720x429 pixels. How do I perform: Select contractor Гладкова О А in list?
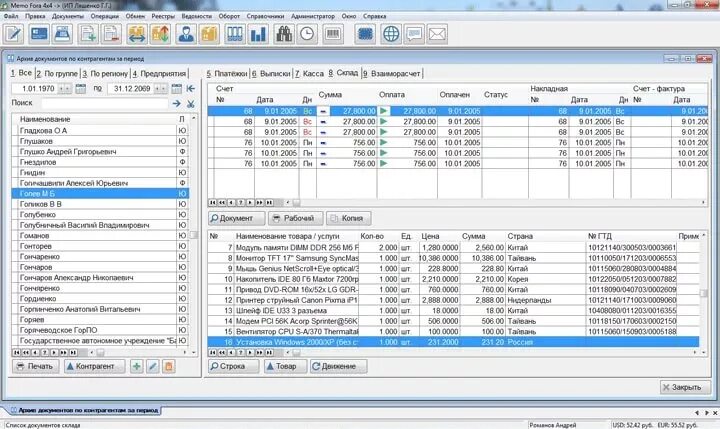[100, 130]
